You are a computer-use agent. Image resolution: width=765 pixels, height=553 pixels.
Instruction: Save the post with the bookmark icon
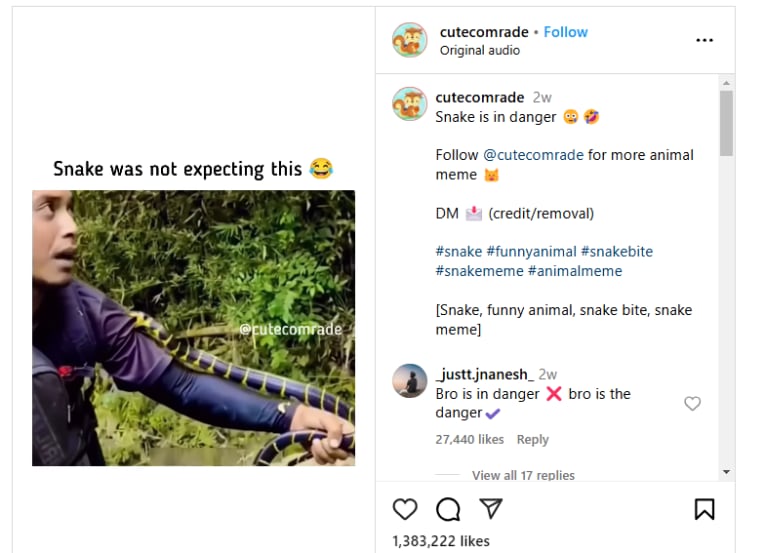click(x=704, y=509)
